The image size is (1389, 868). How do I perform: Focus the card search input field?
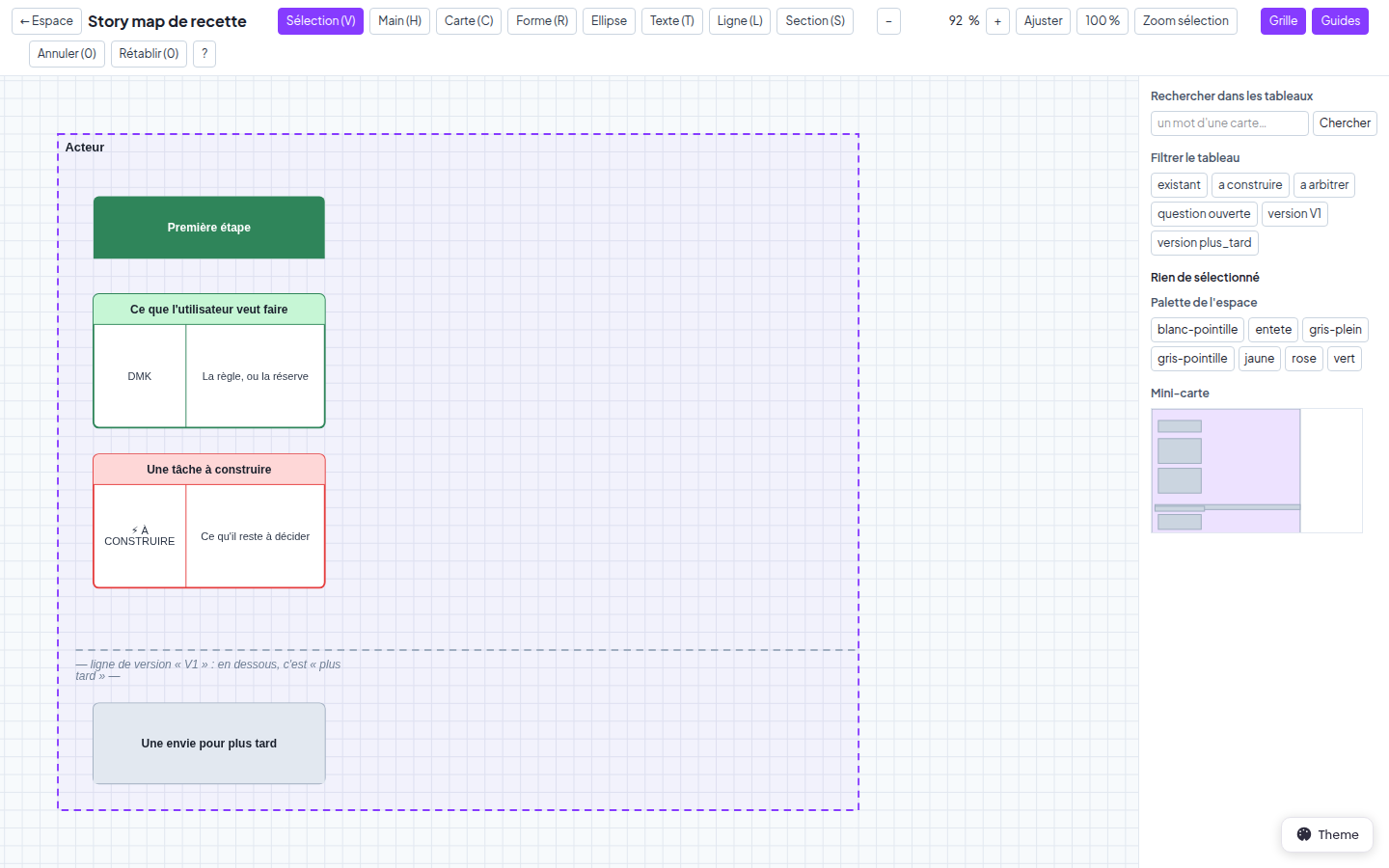point(1229,123)
